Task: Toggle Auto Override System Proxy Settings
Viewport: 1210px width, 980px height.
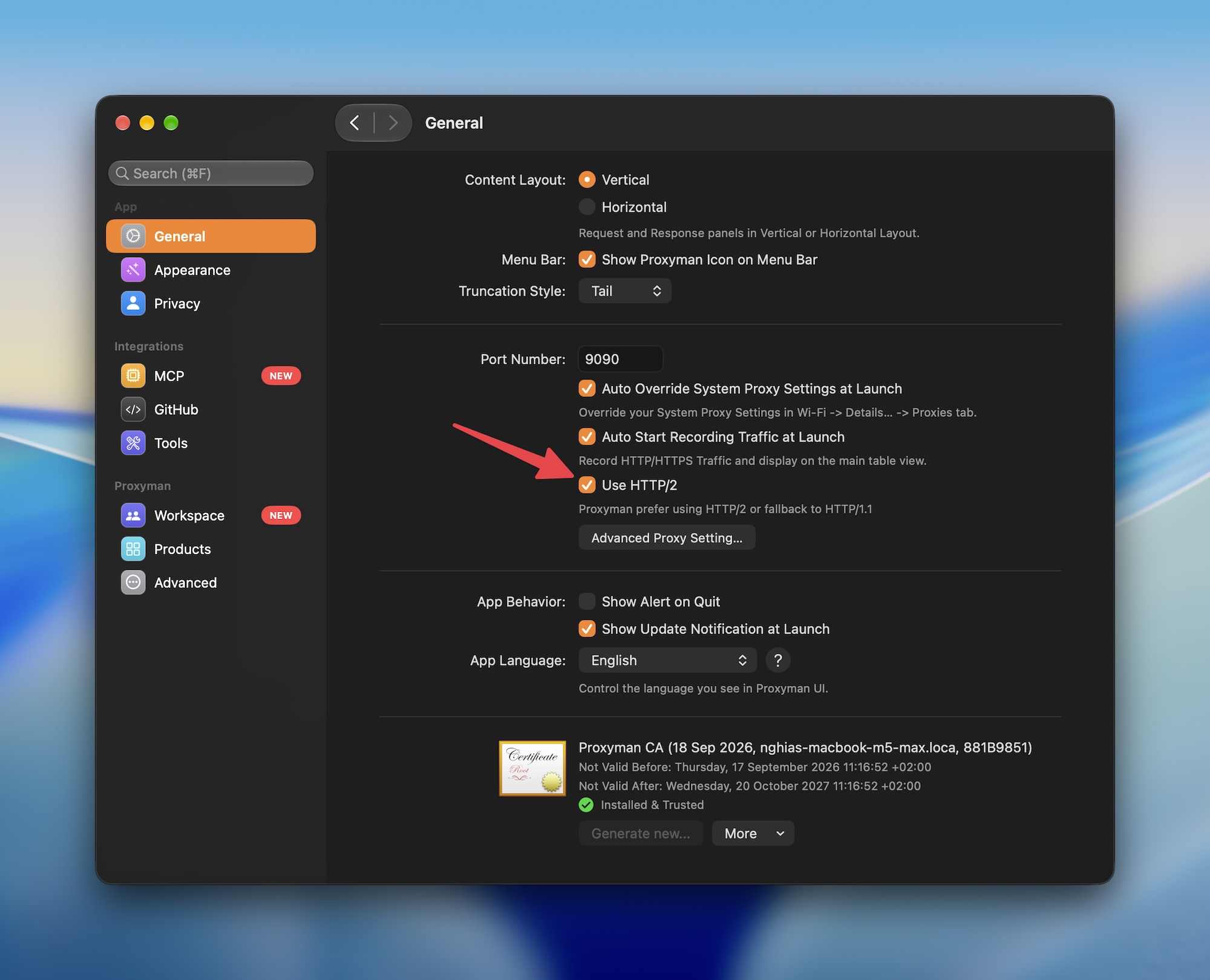Action: 587,388
